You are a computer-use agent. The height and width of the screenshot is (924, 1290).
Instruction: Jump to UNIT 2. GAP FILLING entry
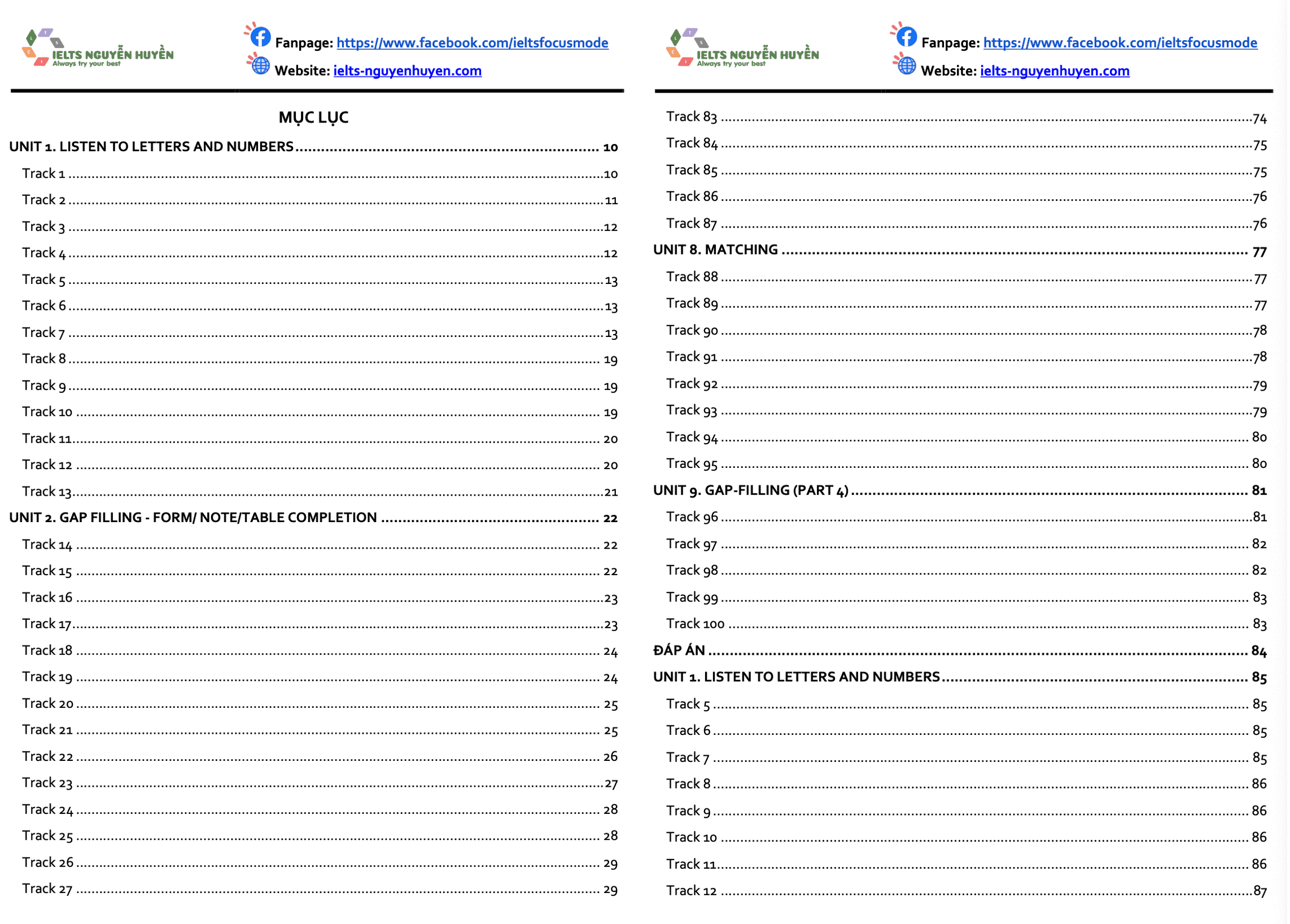click(313, 518)
